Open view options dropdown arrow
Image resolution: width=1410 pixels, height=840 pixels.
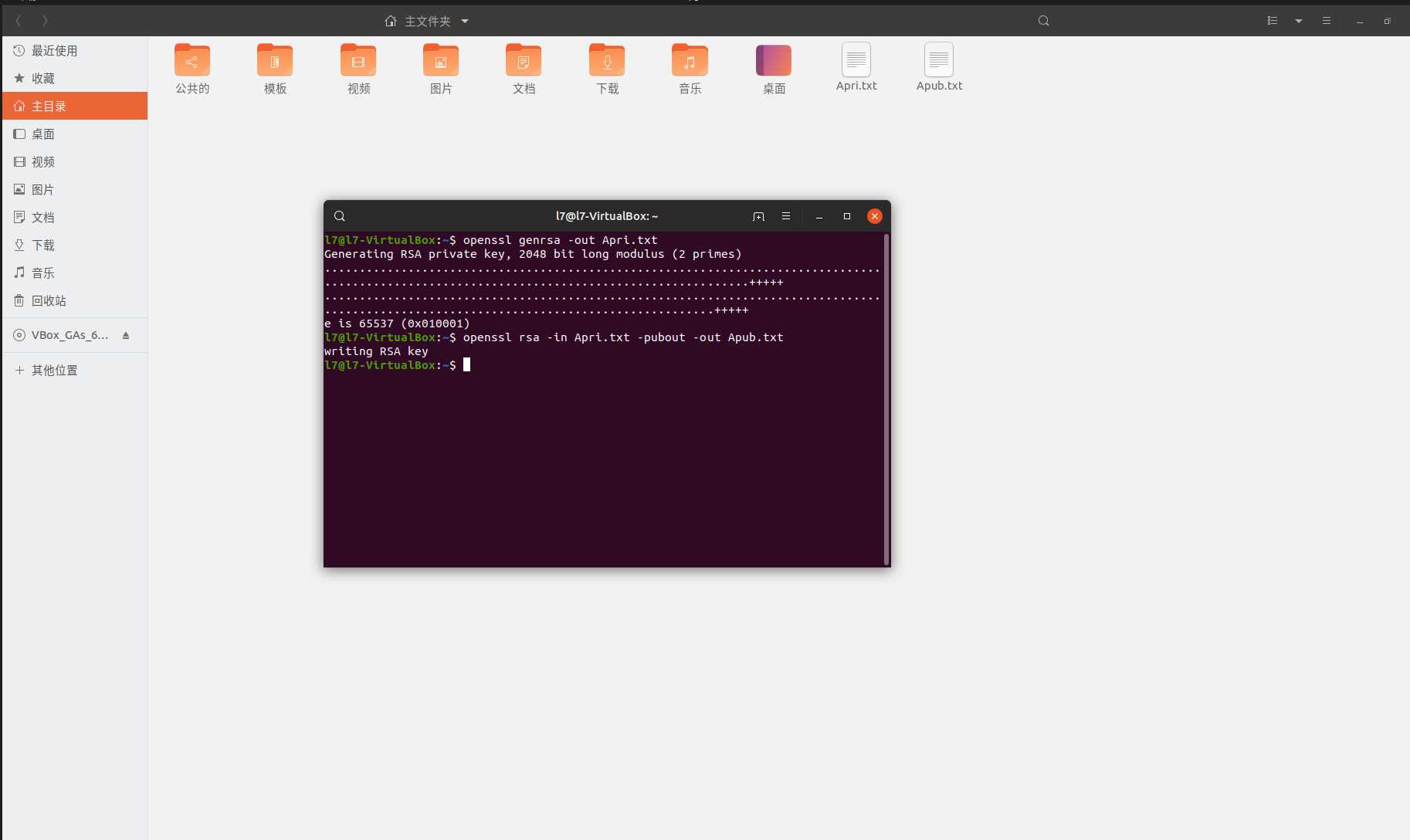pyautogui.click(x=1299, y=21)
